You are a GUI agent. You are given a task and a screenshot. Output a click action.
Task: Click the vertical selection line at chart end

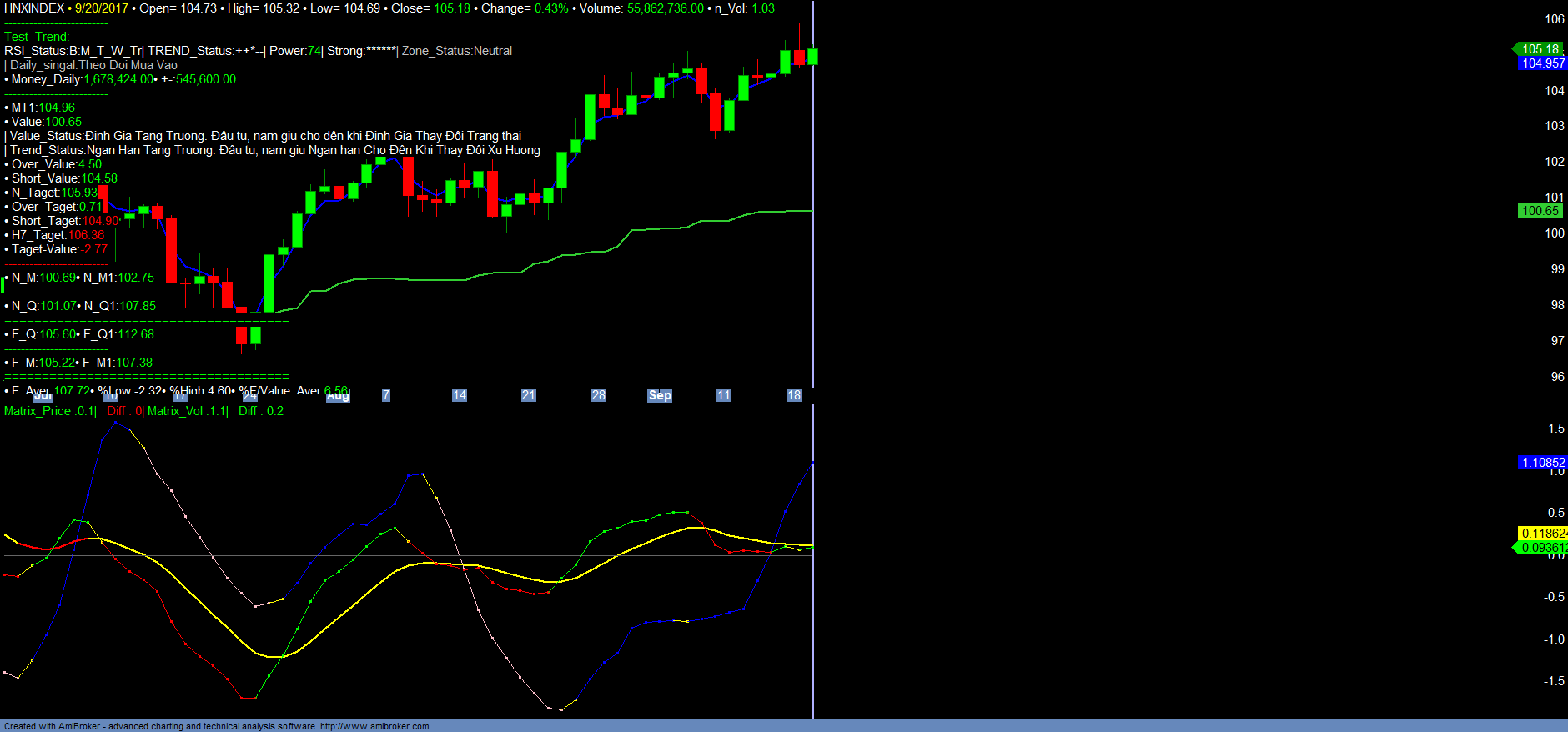click(812, 250)
